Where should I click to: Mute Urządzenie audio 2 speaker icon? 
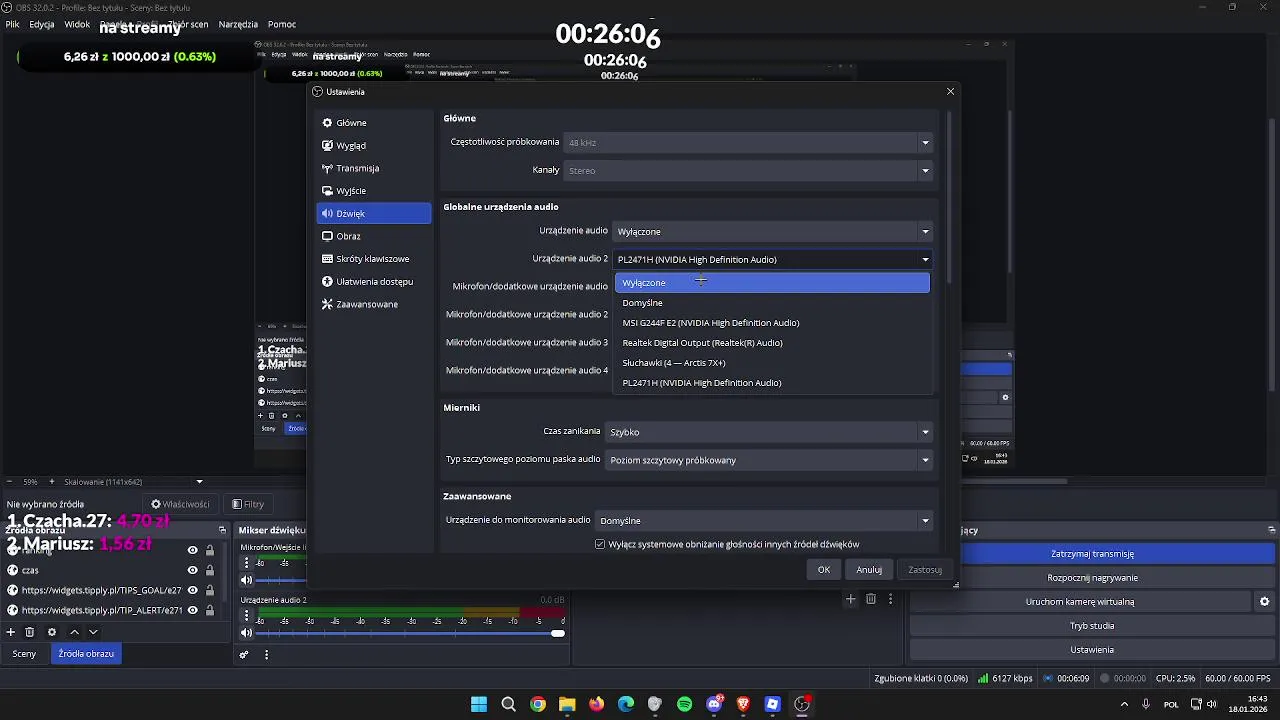(247, 633)
